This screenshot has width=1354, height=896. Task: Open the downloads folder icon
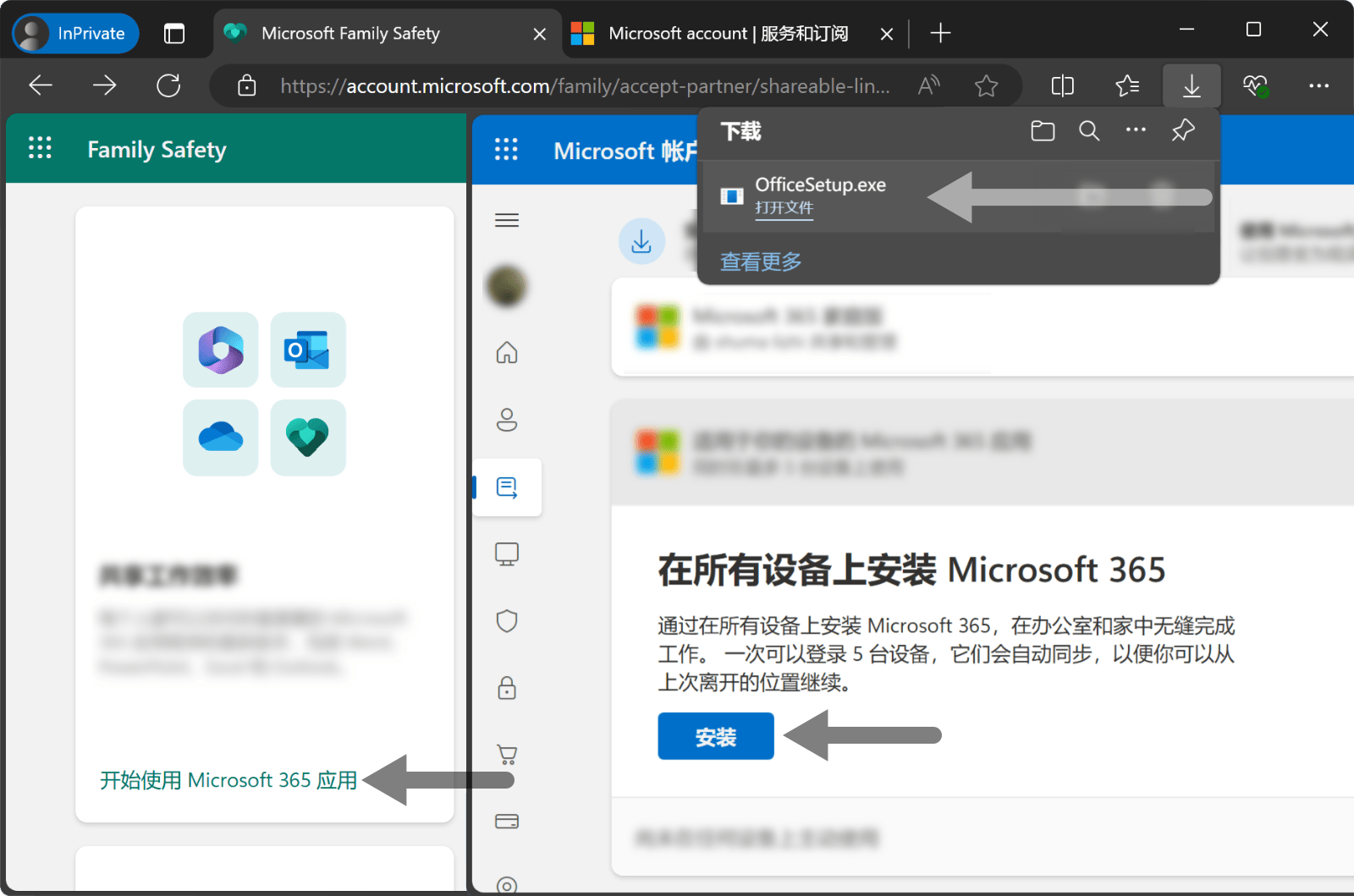point(1043,131)
